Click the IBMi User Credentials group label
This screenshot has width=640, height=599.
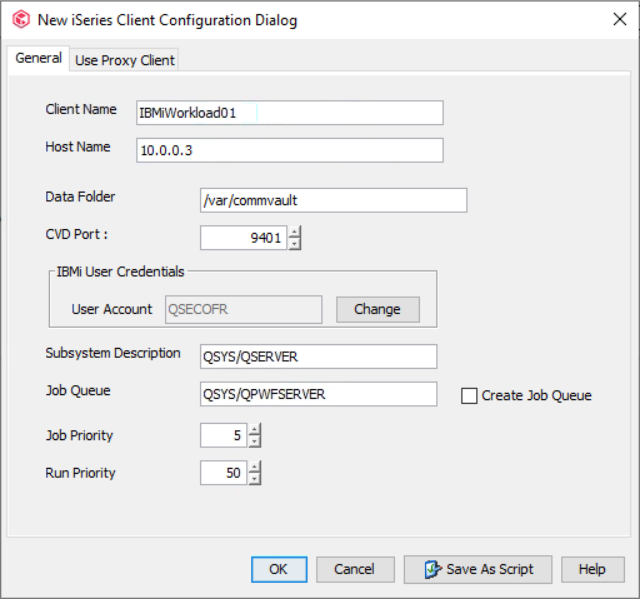(120, 271)
